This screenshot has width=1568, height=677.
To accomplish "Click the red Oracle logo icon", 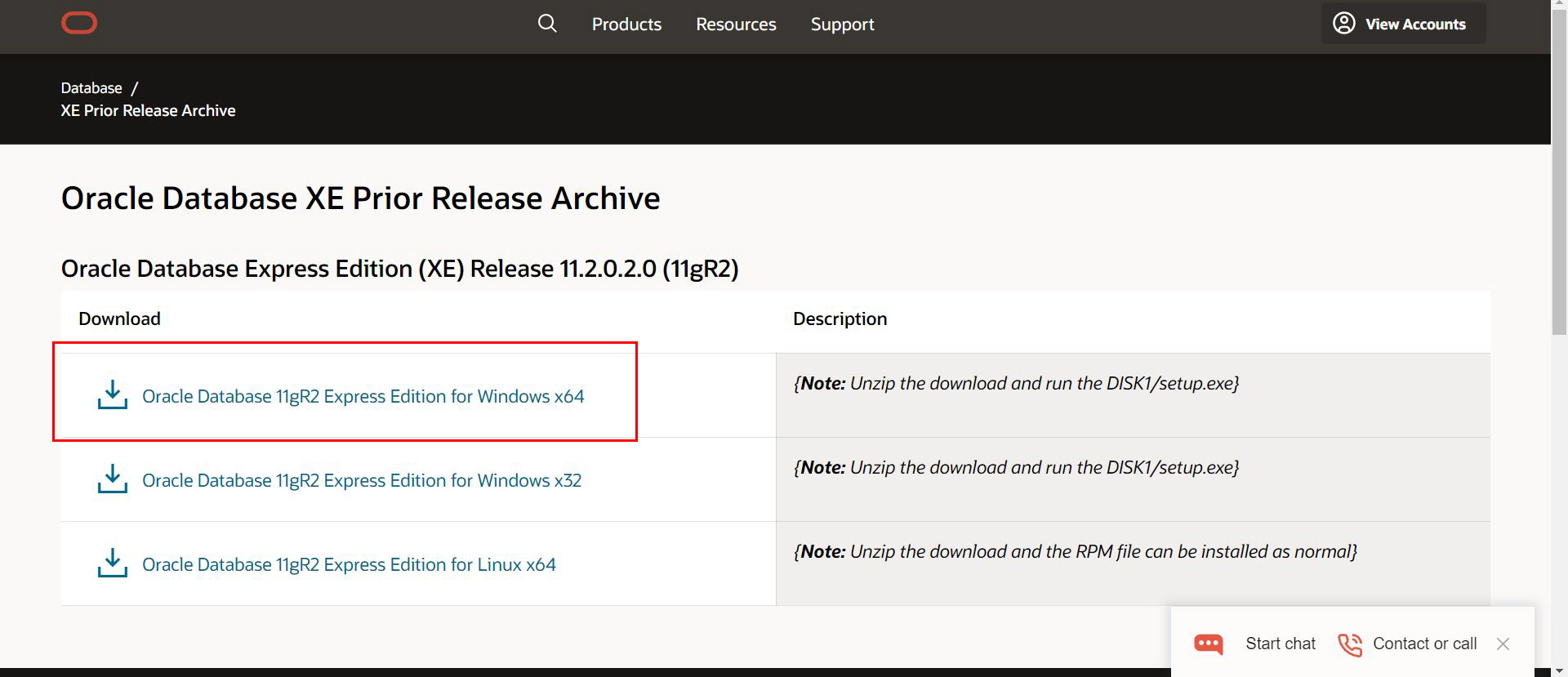I will coord(79,24).
